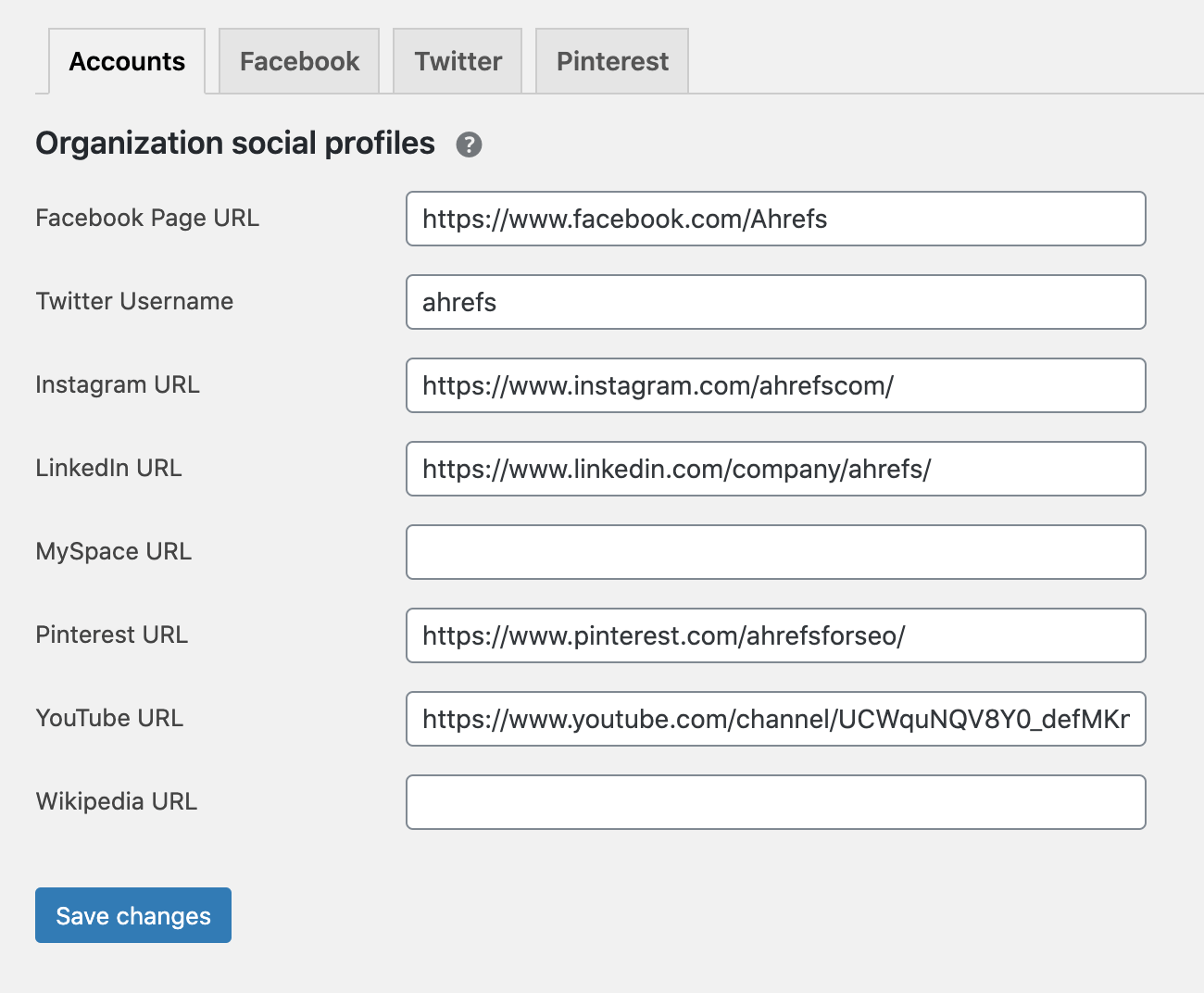Switch to the Twitter tab
The width and height of the screenshot is (1204, 993).
coord(457,60)
